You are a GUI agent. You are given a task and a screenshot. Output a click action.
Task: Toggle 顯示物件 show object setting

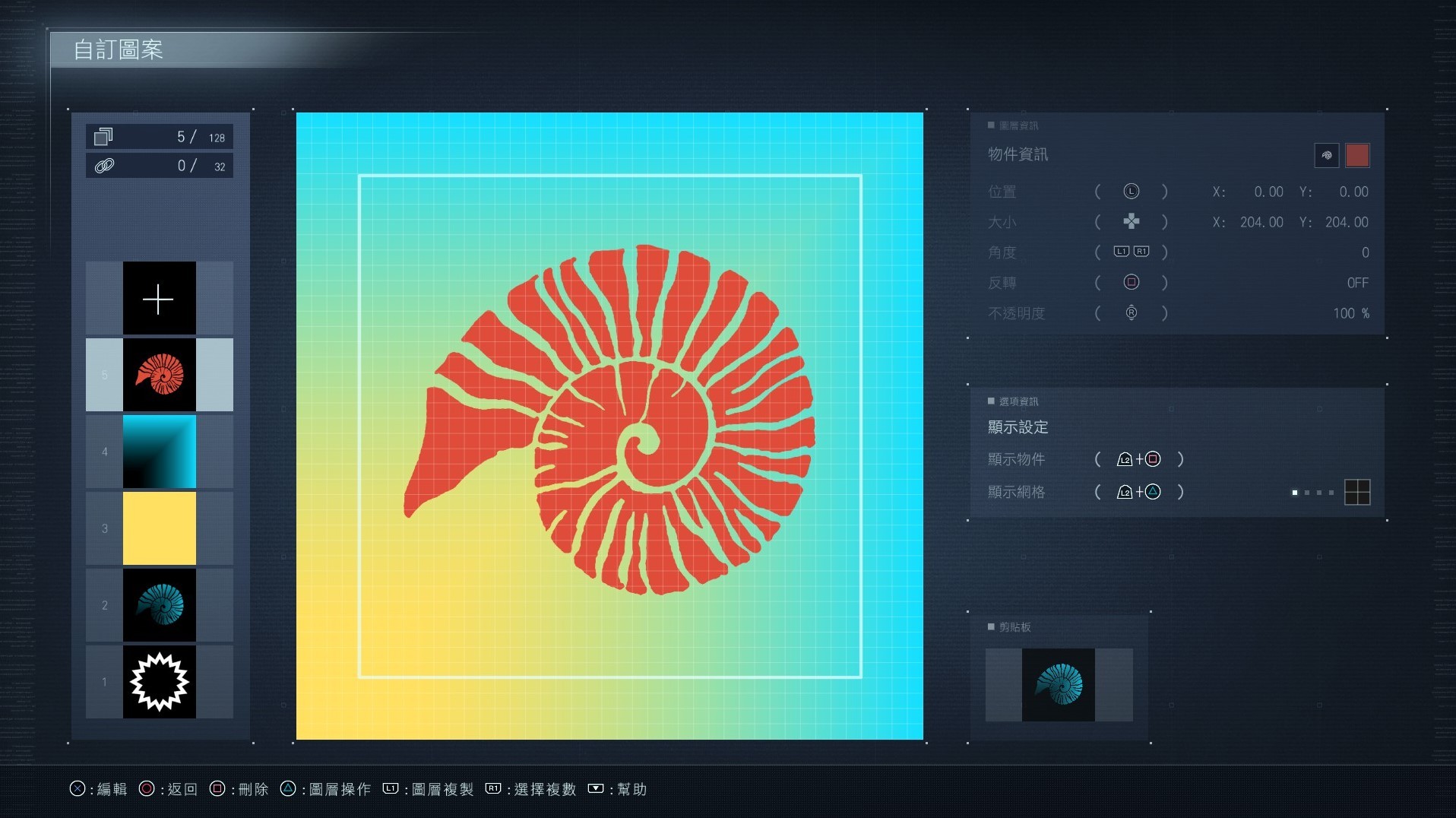1016,459
